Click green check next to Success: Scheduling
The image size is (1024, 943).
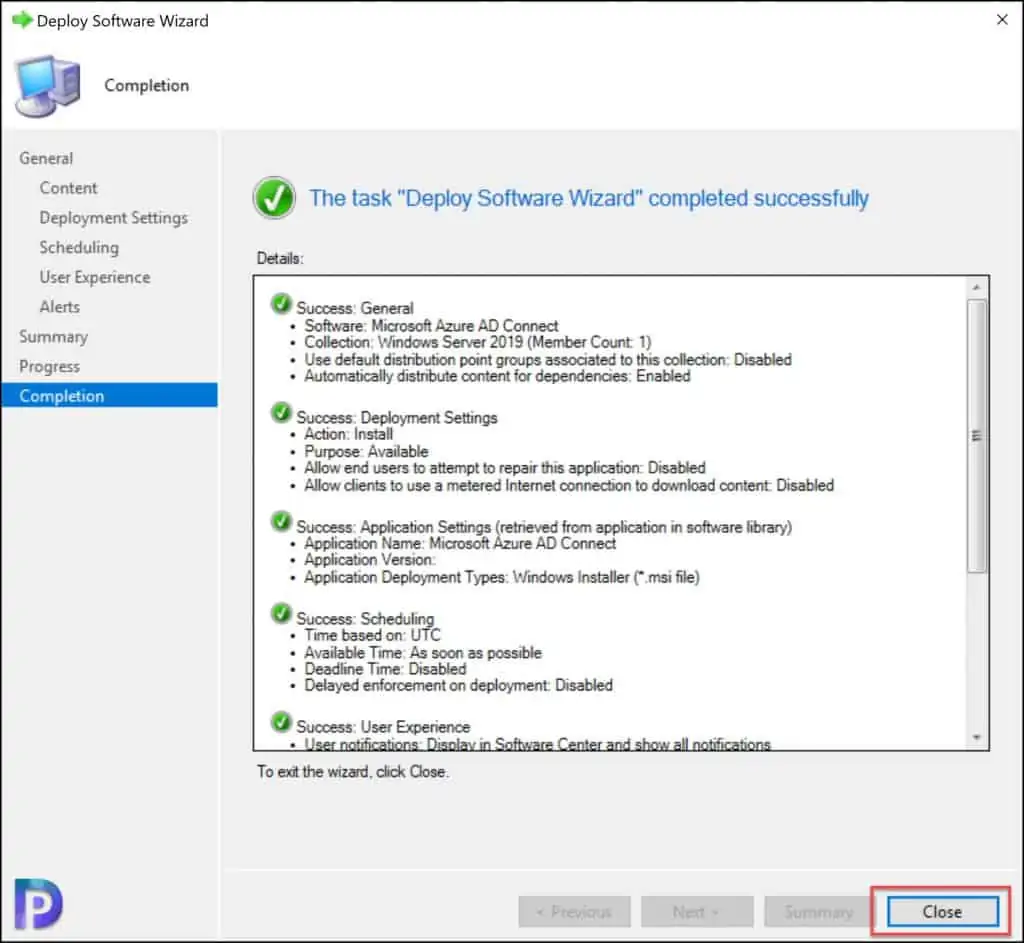(x=281, y=614)
